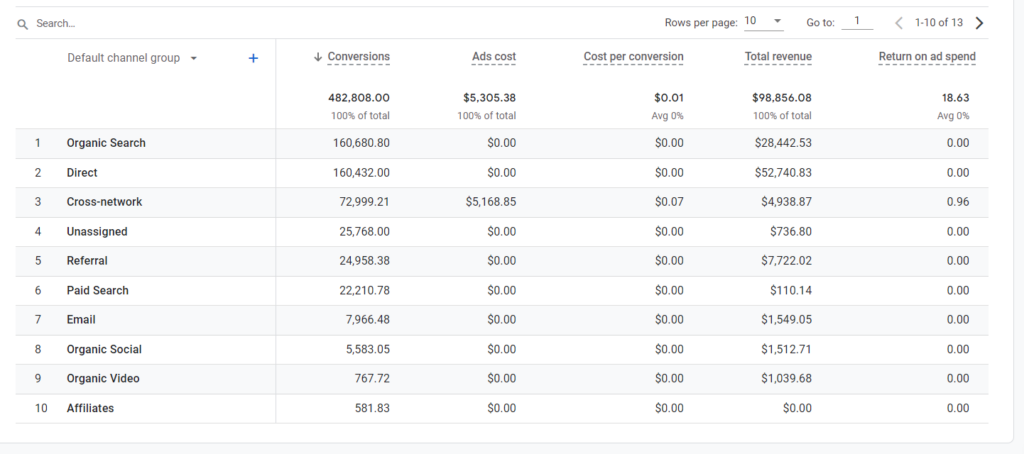Viewport: 1024px width, 454px height.
Task: Sort by the Conversions column header
Action: pyautogui.click(x=359, y=57)
